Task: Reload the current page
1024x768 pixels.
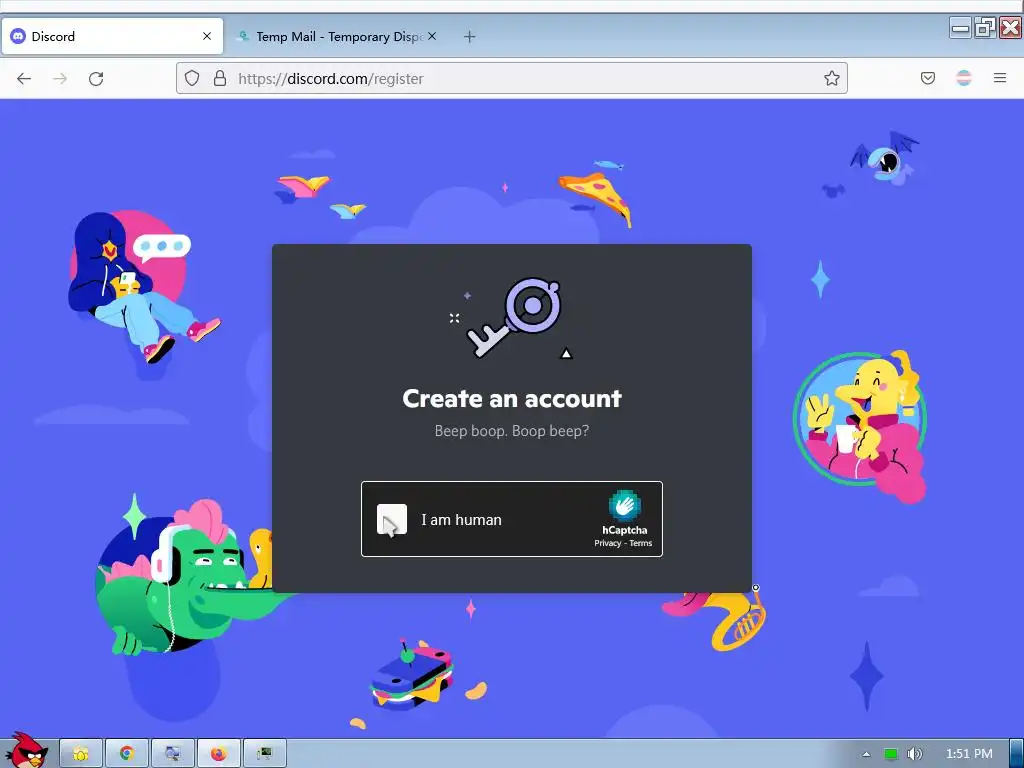Action: click(x=96, y=79)
